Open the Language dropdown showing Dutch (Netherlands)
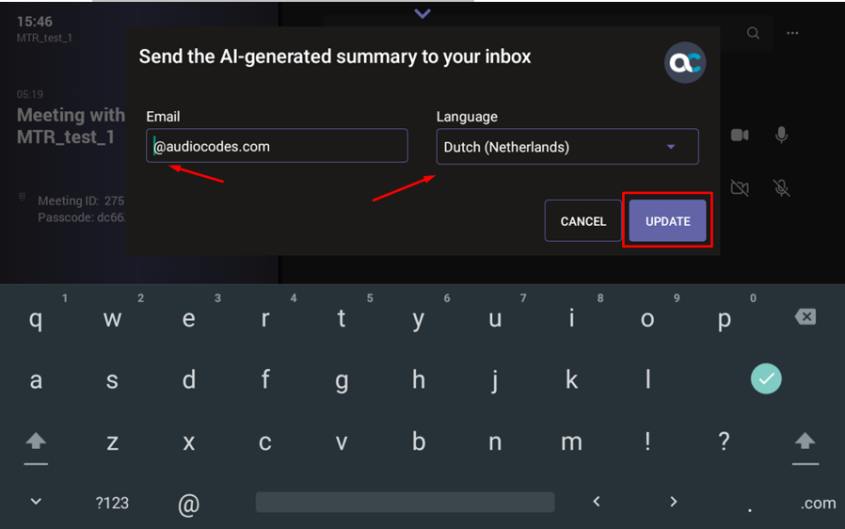The image size is (845, 529). (x=567, y=147)
